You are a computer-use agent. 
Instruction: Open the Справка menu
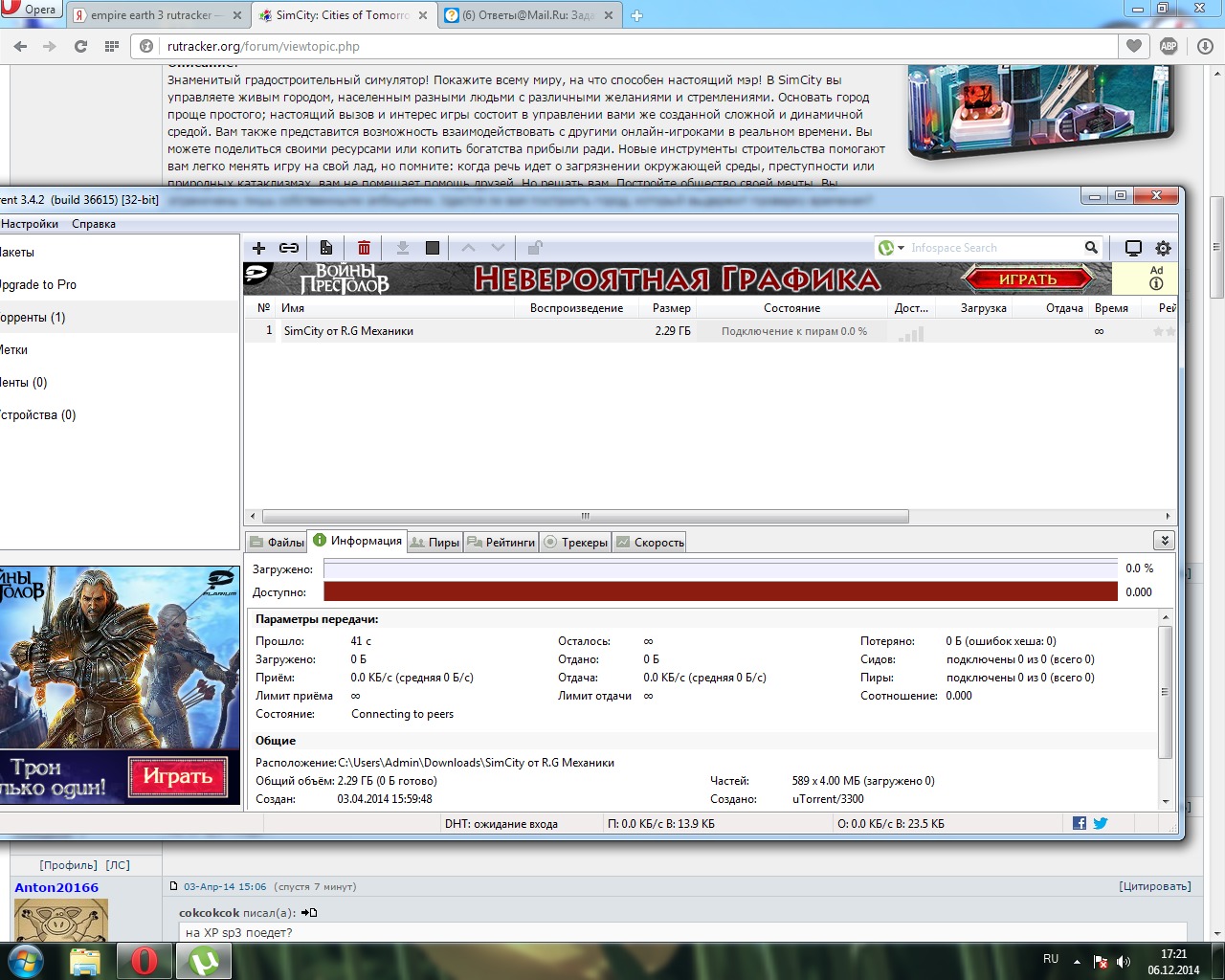click(94, 224)
